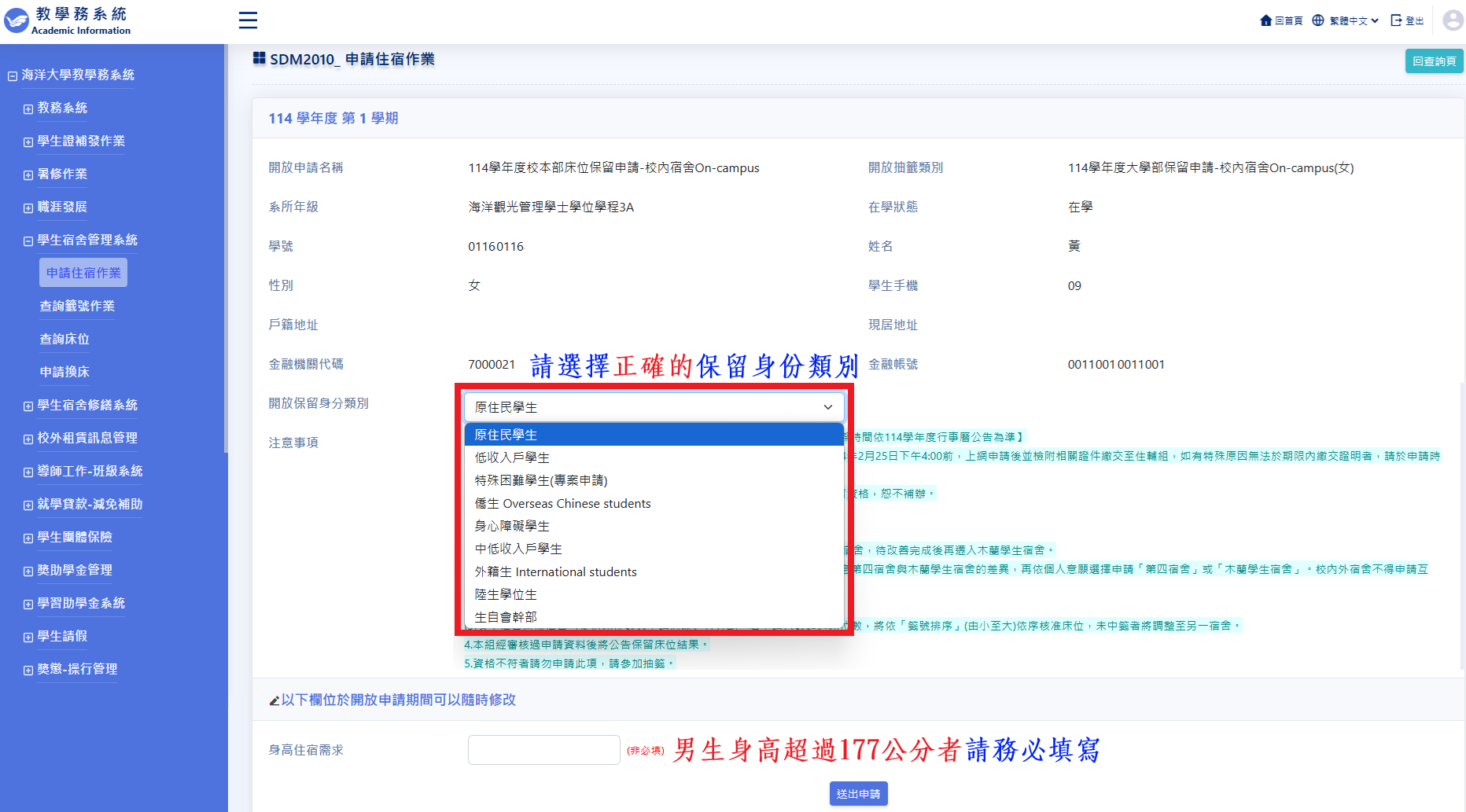Expand the 就學貸款-減免補助 tree node
Image resolution: width=1466 pixels, height=812 pixels.
28,505
